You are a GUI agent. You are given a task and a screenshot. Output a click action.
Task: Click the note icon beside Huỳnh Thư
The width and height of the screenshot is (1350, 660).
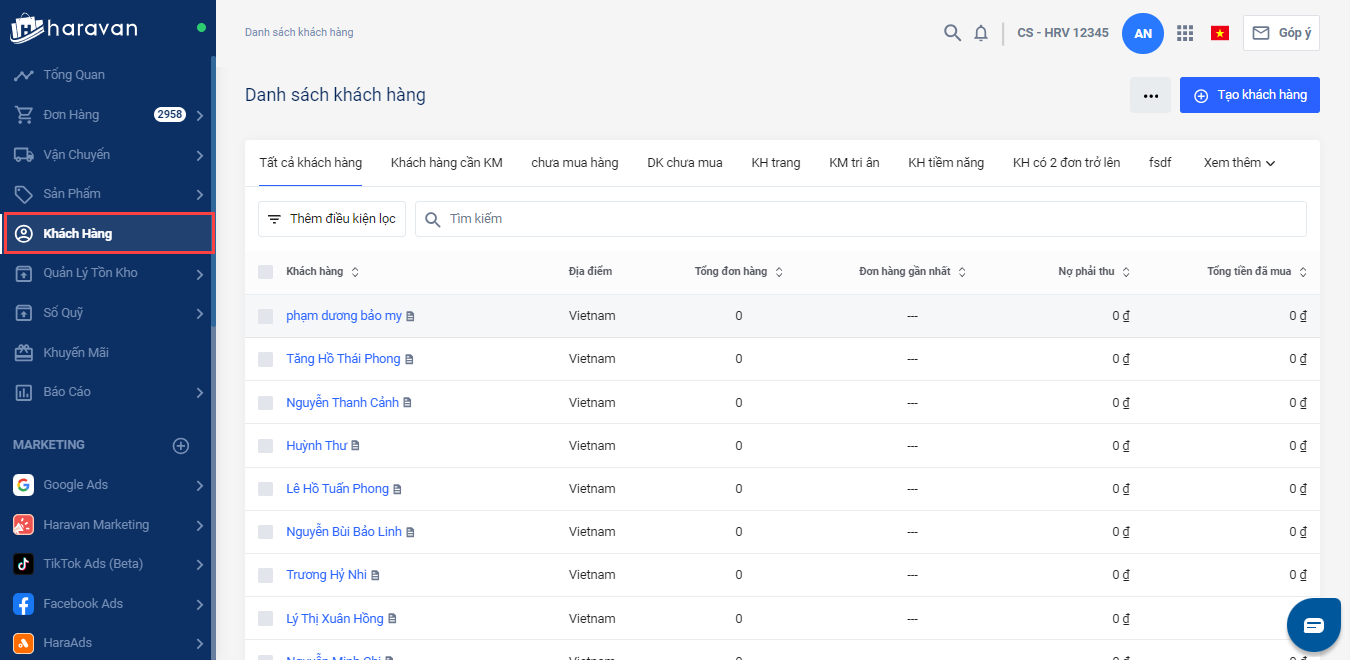355,446
